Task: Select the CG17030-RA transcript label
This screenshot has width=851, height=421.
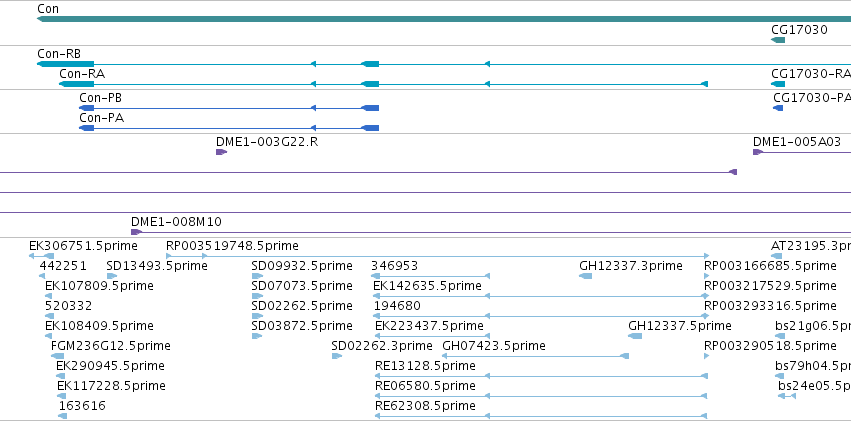Action: 811,74
